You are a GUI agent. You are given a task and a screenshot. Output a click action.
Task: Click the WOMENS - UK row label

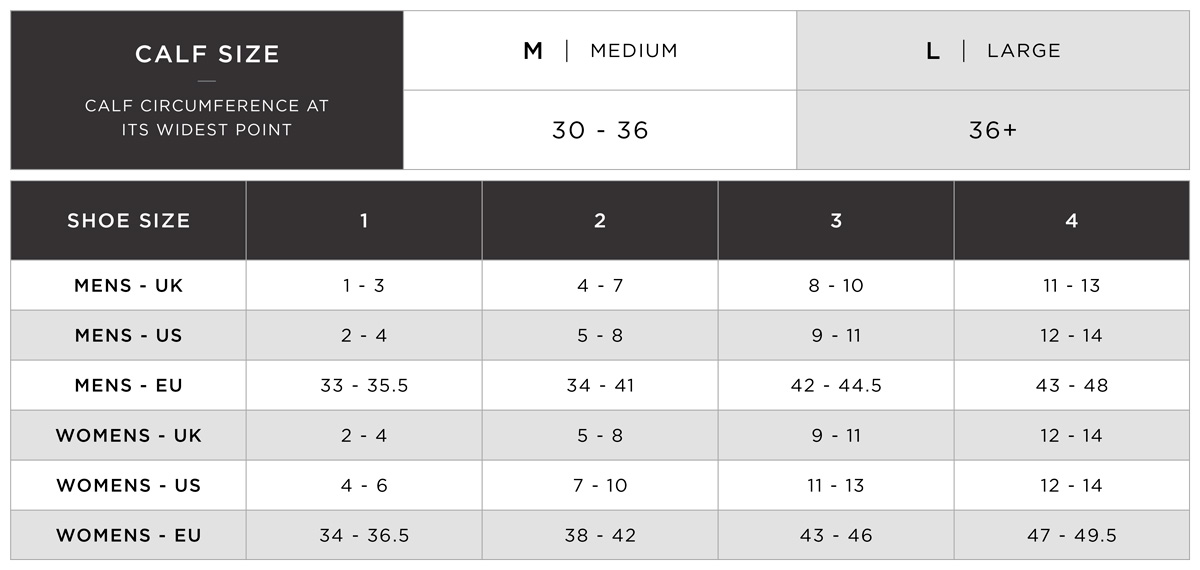[128, 435]
